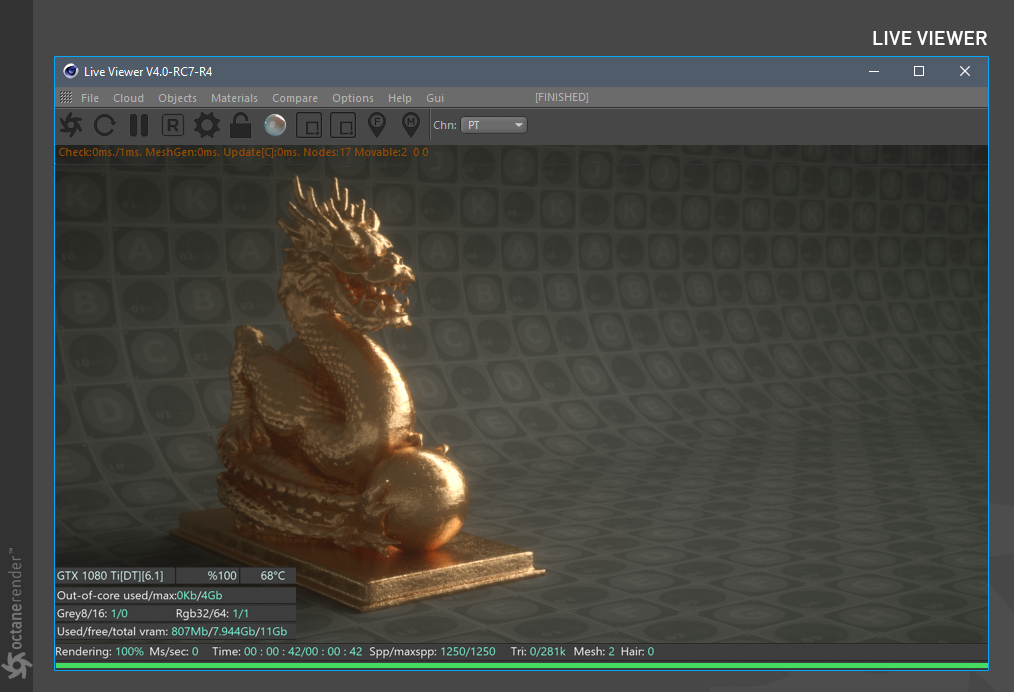Pause the render
1014x692 pixels.
tap(139, 125)
